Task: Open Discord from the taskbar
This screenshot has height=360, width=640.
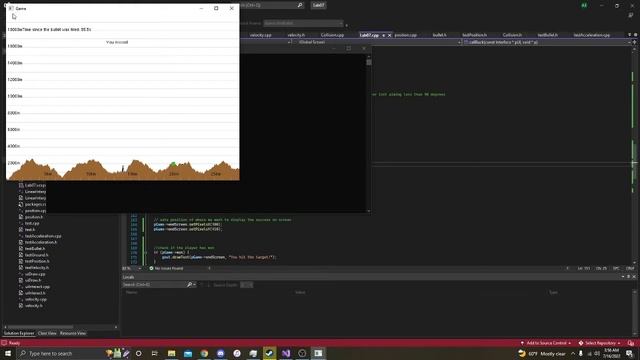Action: (x=220, y=353)
